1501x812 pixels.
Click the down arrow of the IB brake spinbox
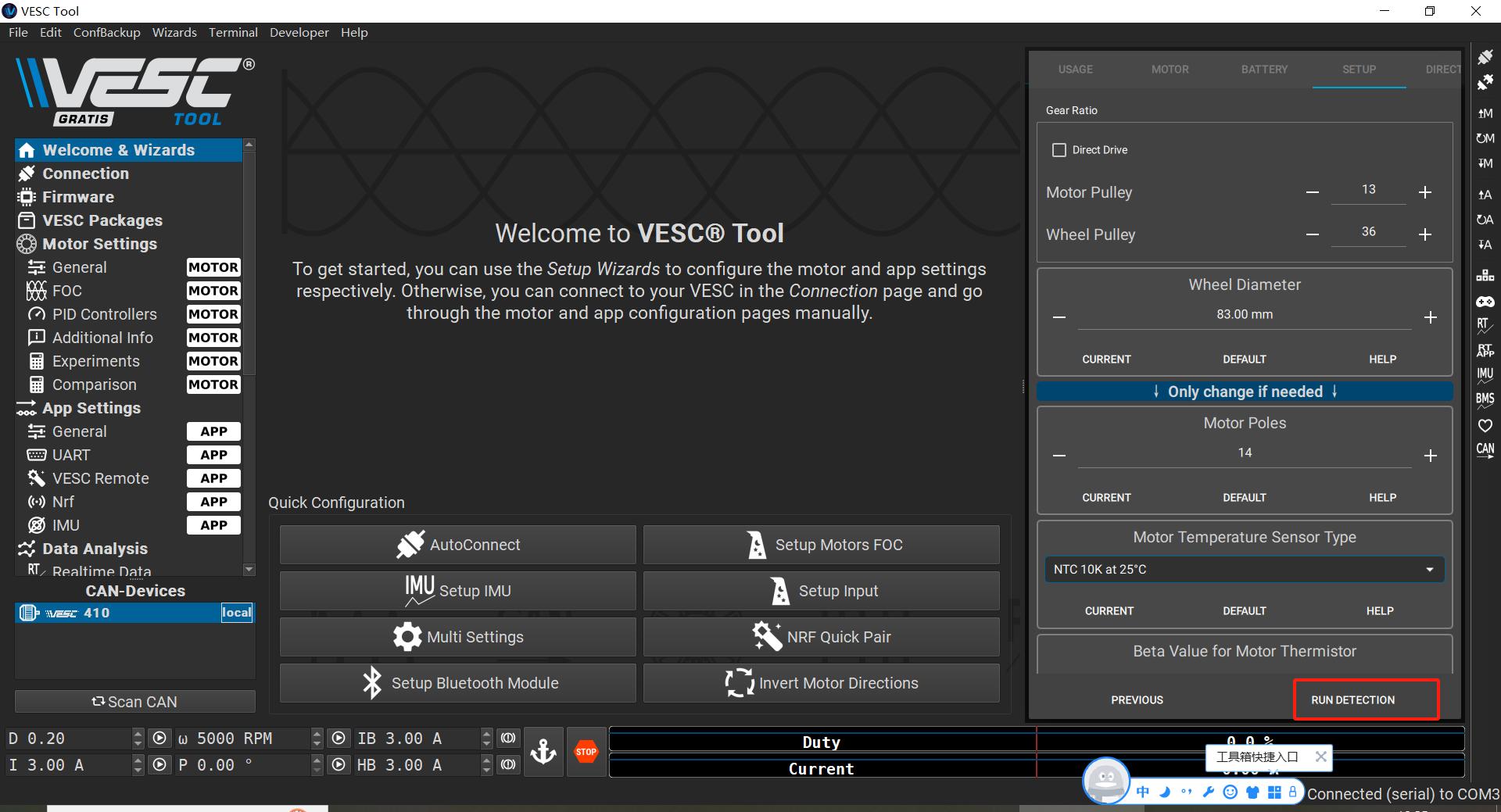click(x=486, y=743)
